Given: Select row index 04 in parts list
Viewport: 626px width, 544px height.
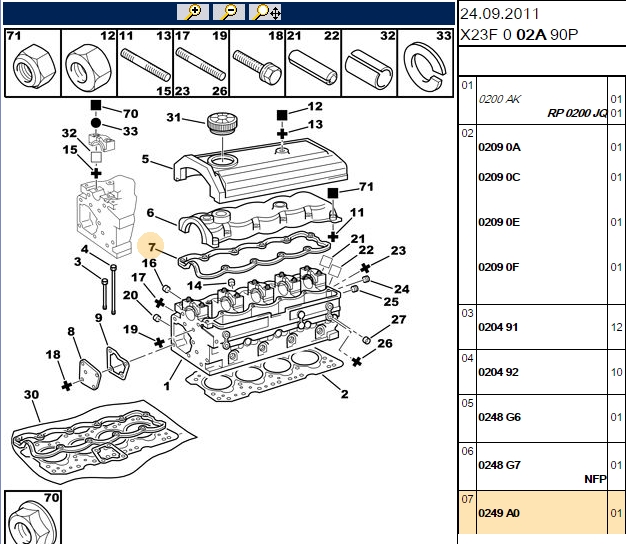Looking at the screenshot, I should [467, 358].
